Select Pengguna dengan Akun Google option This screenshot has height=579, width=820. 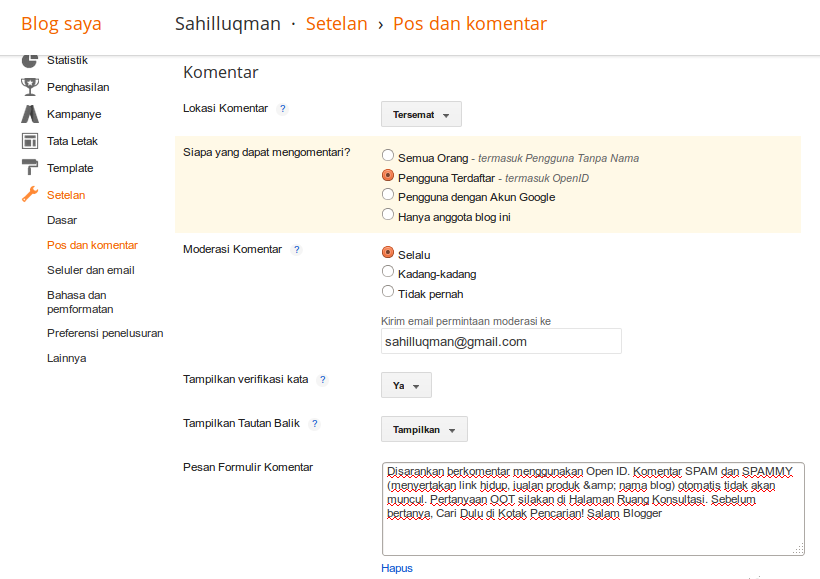[388, 195]
